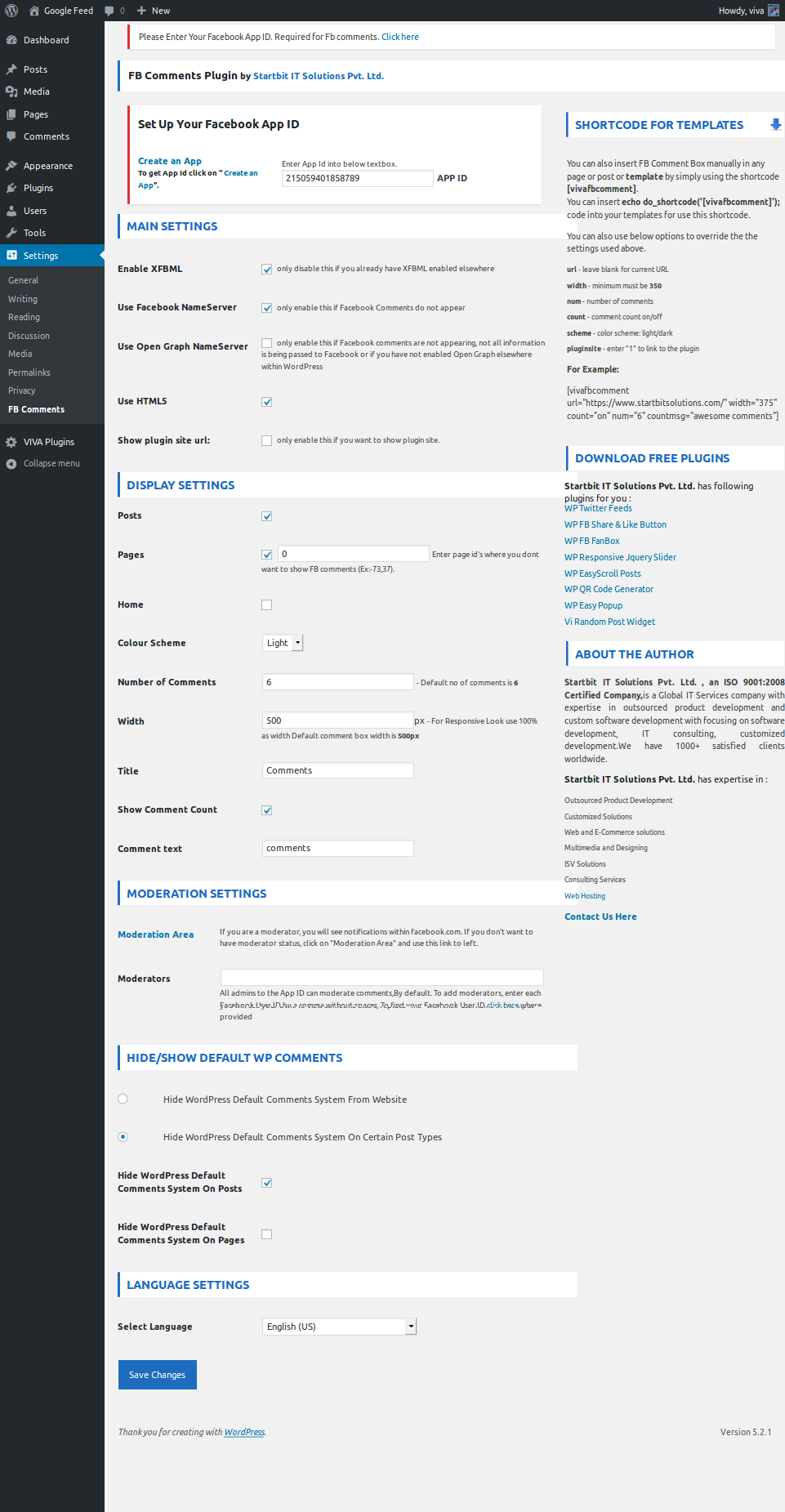Open the WP Twitter Feeds plugin link
Image resolution: width=785 pixels, height=1512 pixels.
coord(598,508)
